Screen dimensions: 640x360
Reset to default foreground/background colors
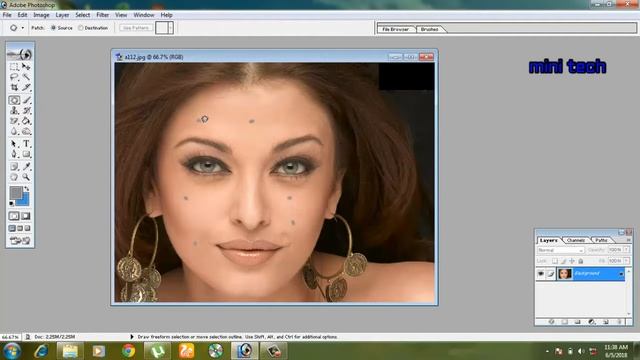(x=11, y=203)
